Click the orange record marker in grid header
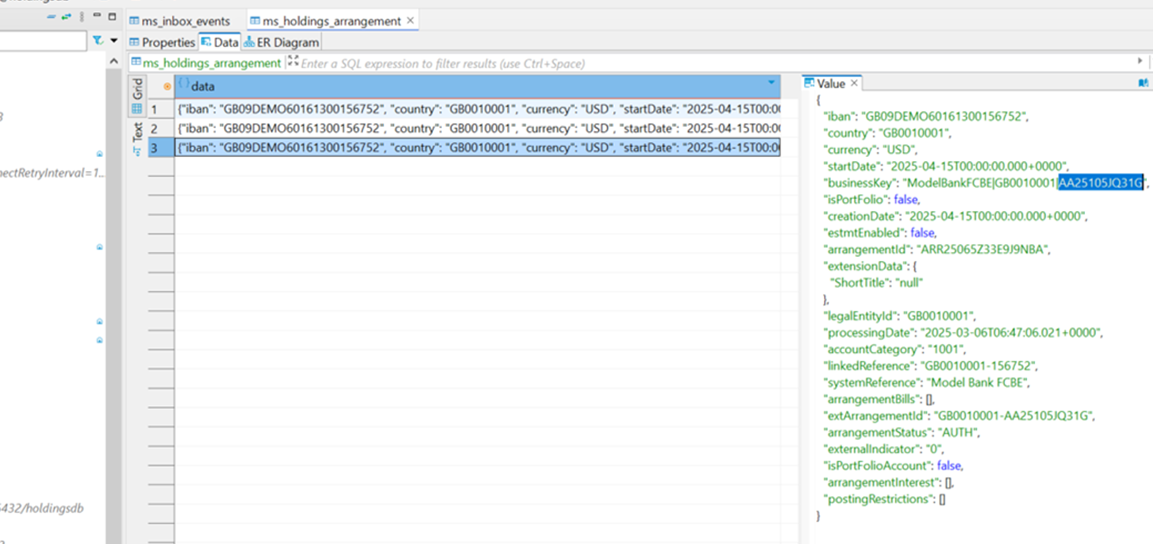 point(166,86)
